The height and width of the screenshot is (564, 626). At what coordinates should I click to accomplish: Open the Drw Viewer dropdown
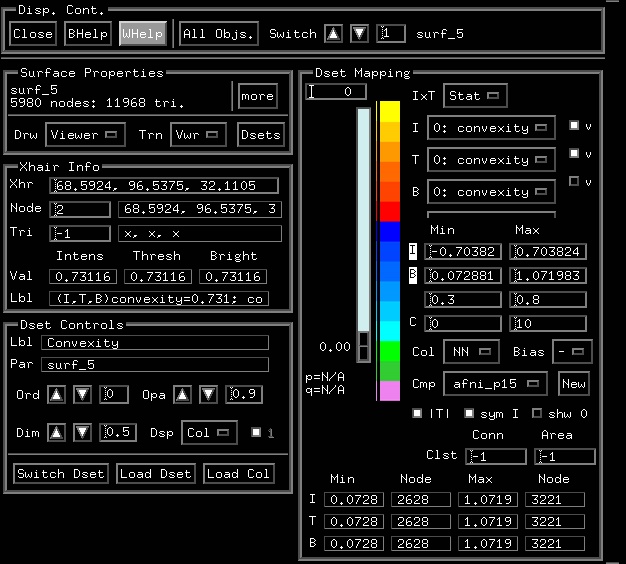coord(85,135)
